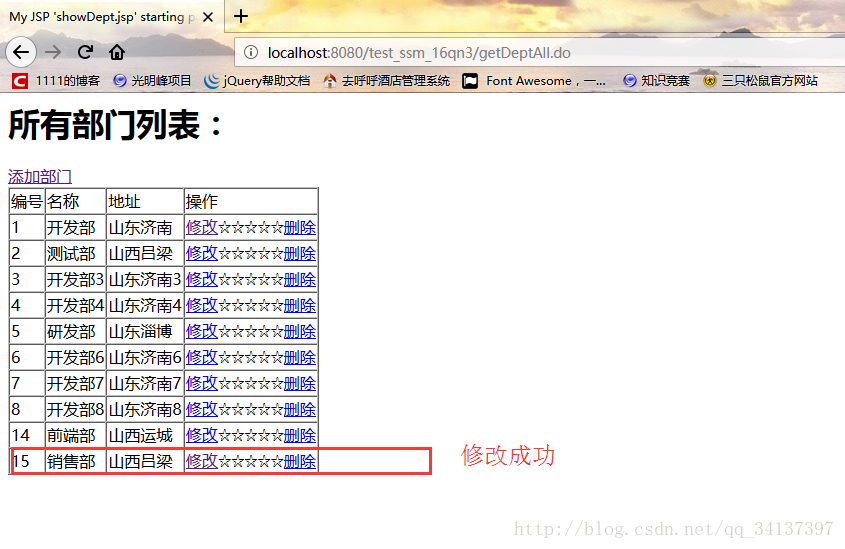View site info icon in address bar
845x549 pixels.
[251, 52]
